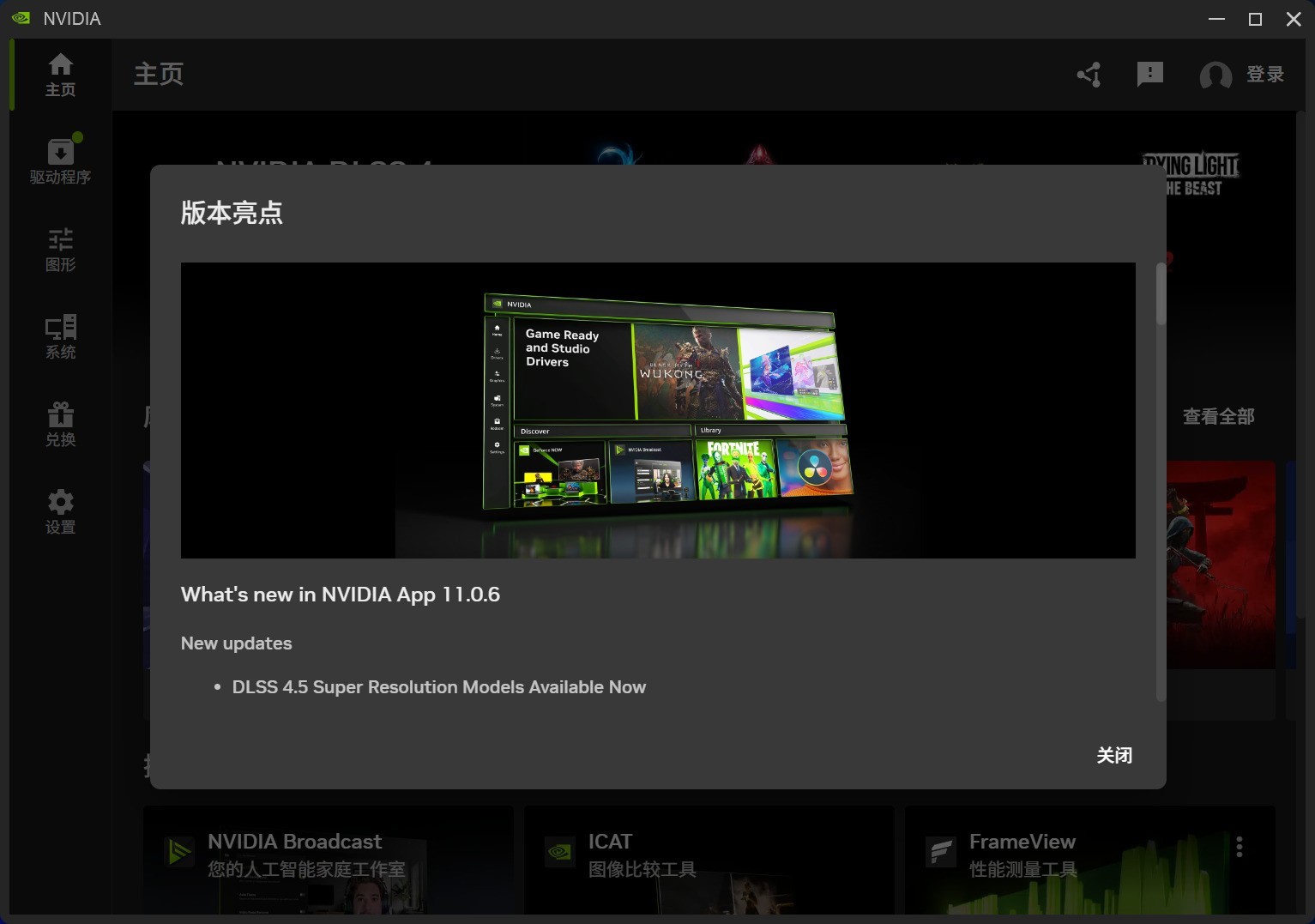Viewport: 1315px width, 924px height.
Task: Open the 图形 graphics sidebar tab
Action: coord(60,250)
